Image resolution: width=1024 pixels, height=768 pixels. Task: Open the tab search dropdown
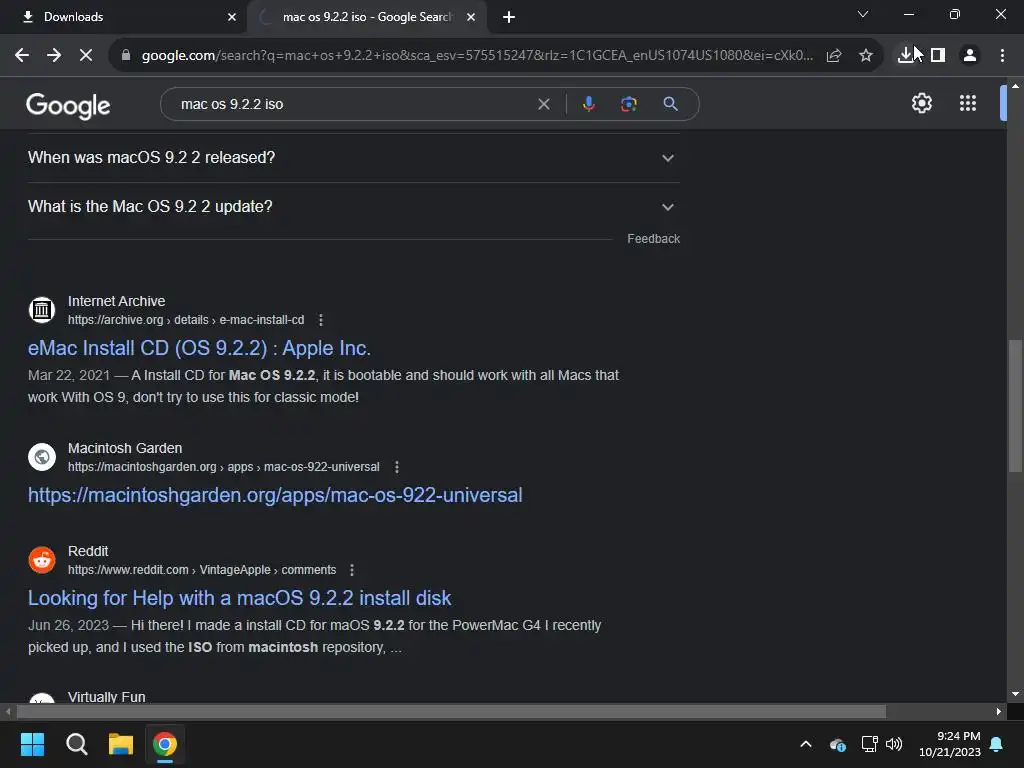tap(863, 14)
